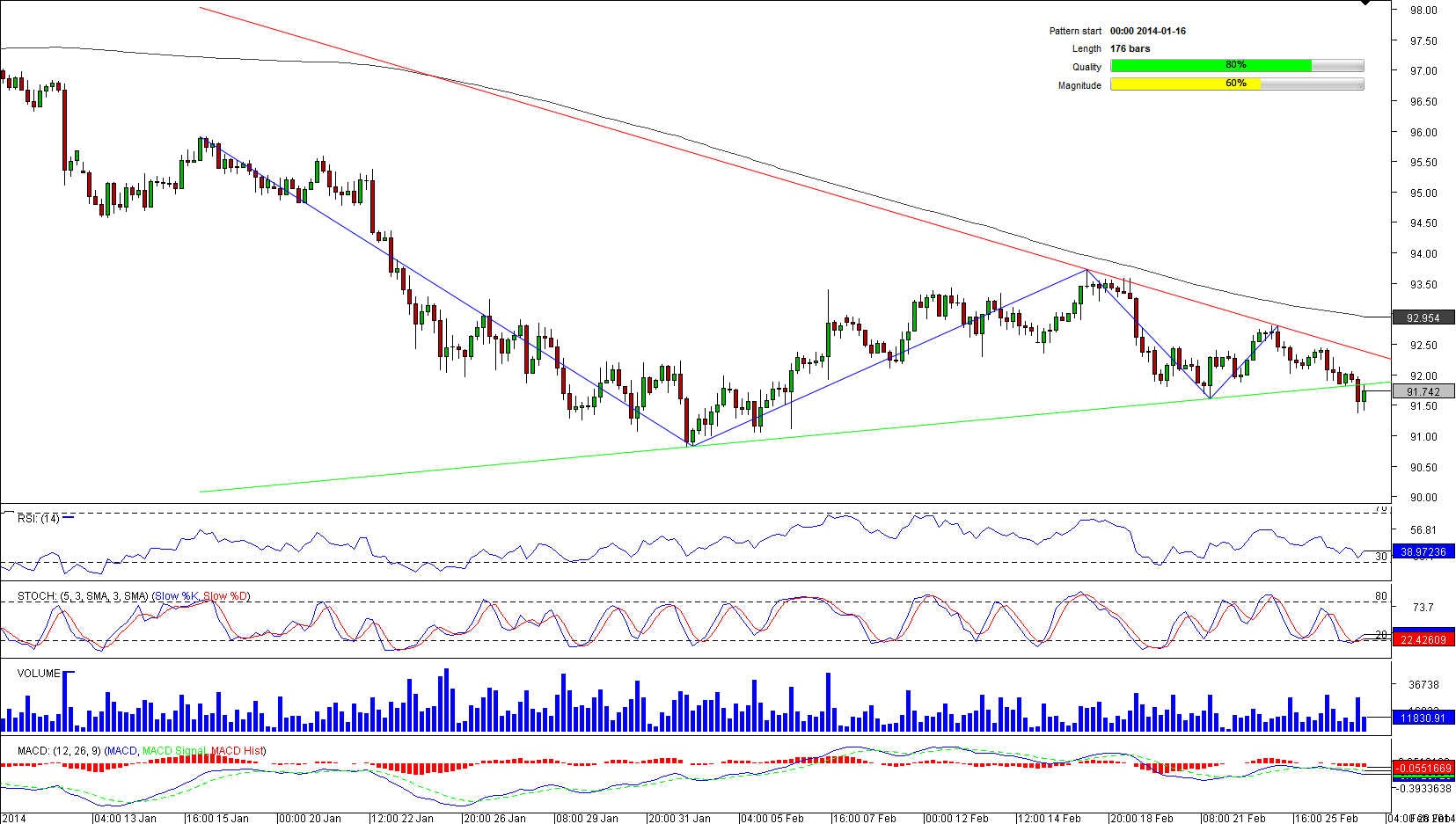Screen dimensions: 1456x824
Task: Click the 12:00 14 Feb time axis label
Action: tap(1049, 819)
